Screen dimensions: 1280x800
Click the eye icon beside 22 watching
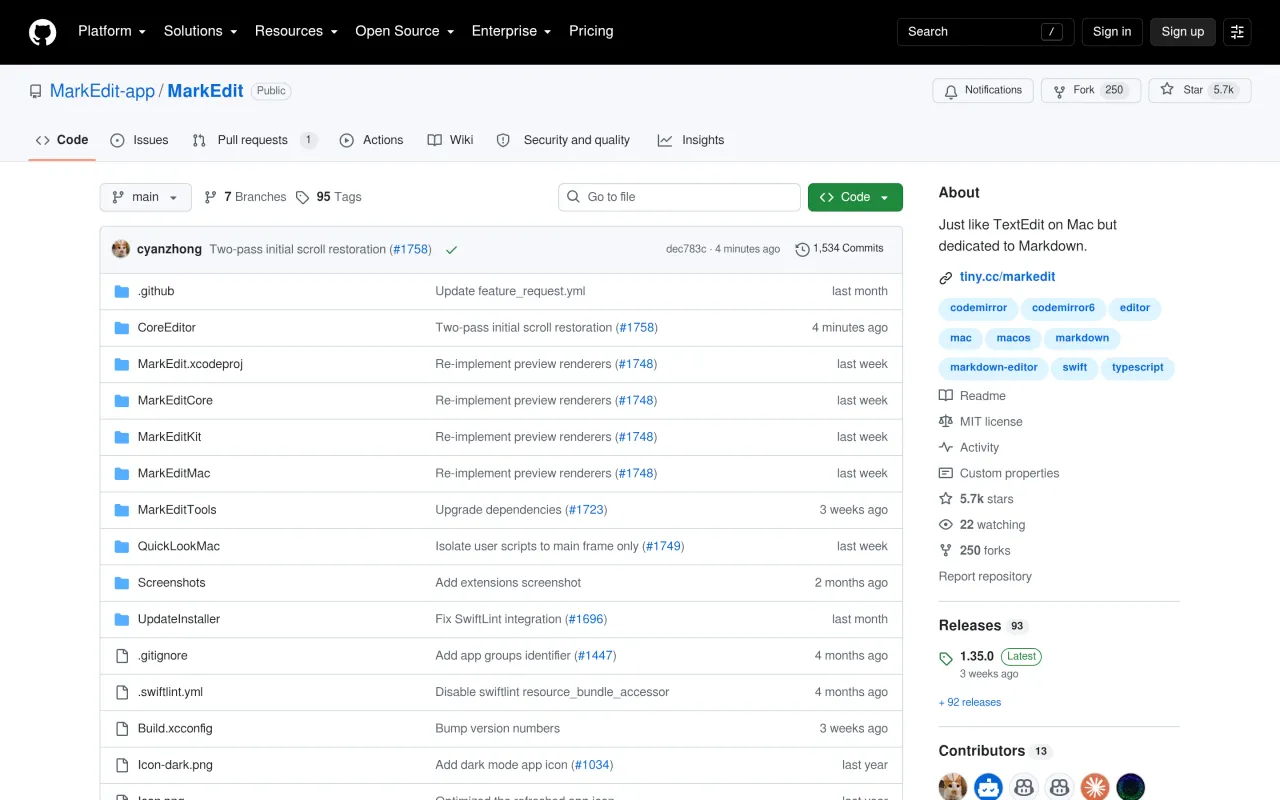(x=946, y=525)
